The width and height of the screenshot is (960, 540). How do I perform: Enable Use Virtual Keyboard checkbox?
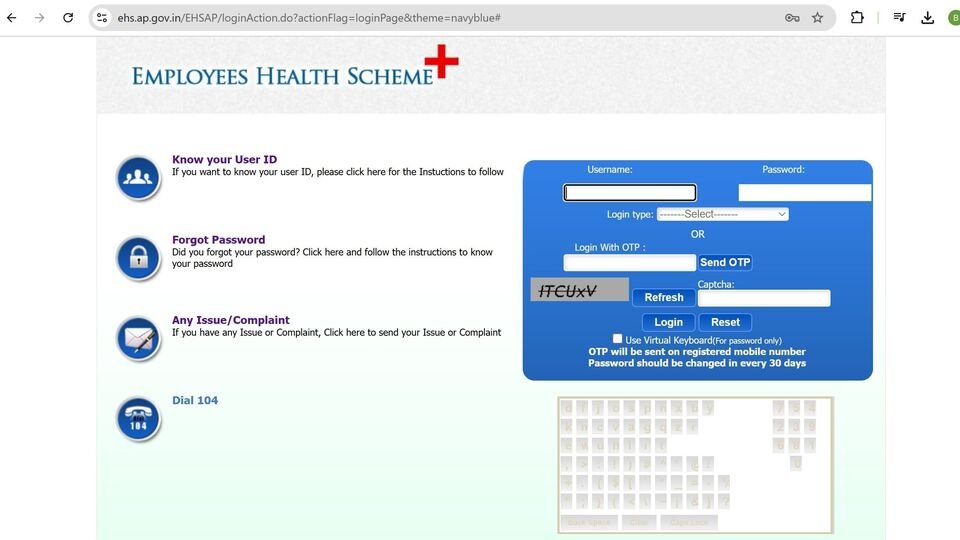[617, 339]
